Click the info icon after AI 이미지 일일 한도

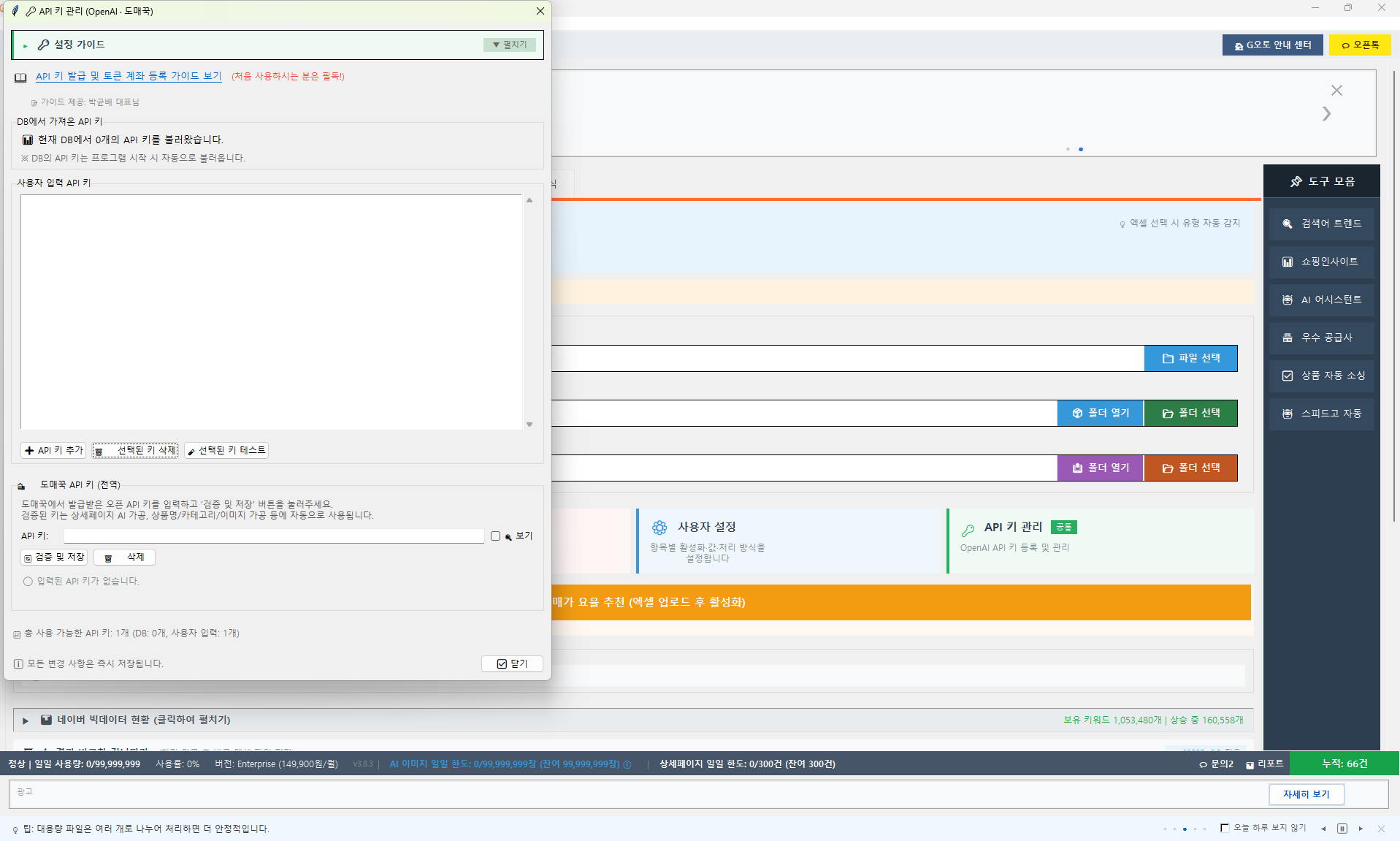coord(627,764)
